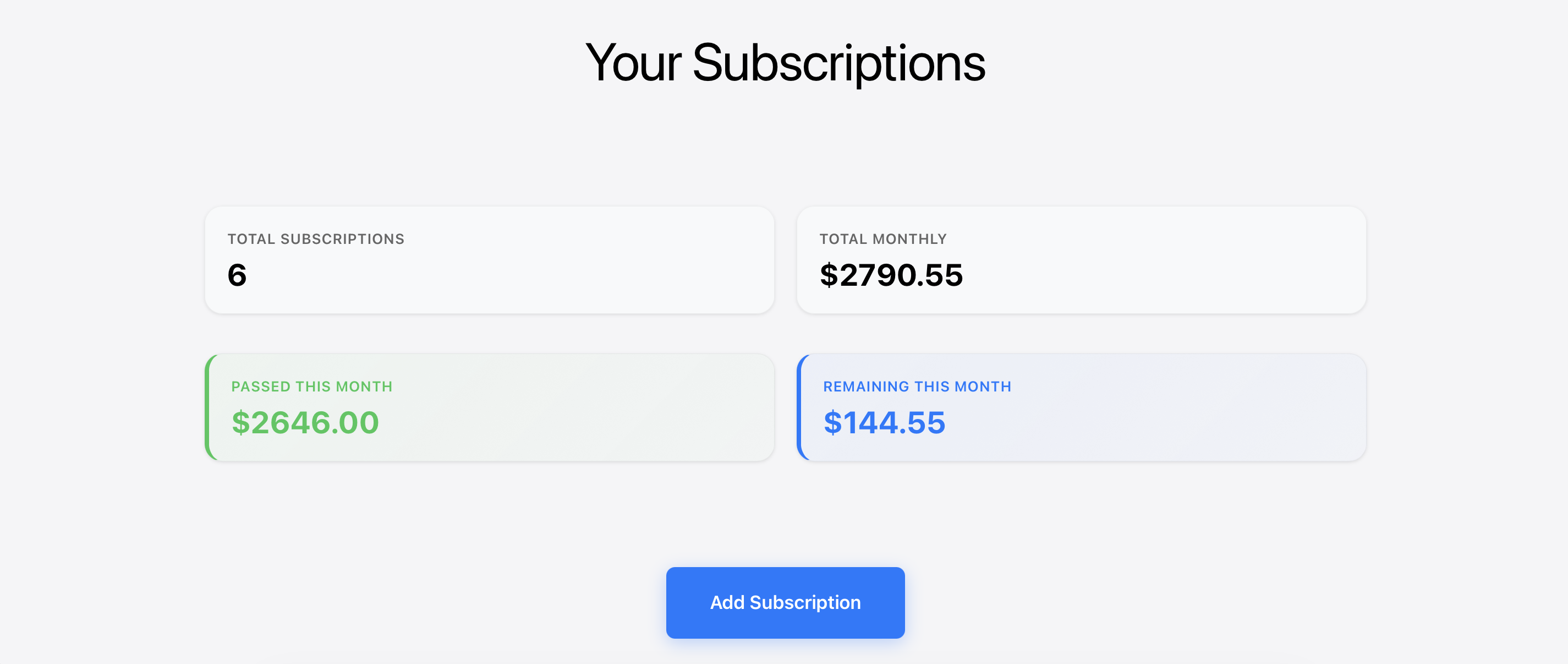Click the REMAINING THIS MONTH label
The width and height of the screenshot is (1568, 664).
(x=917, y=386)
